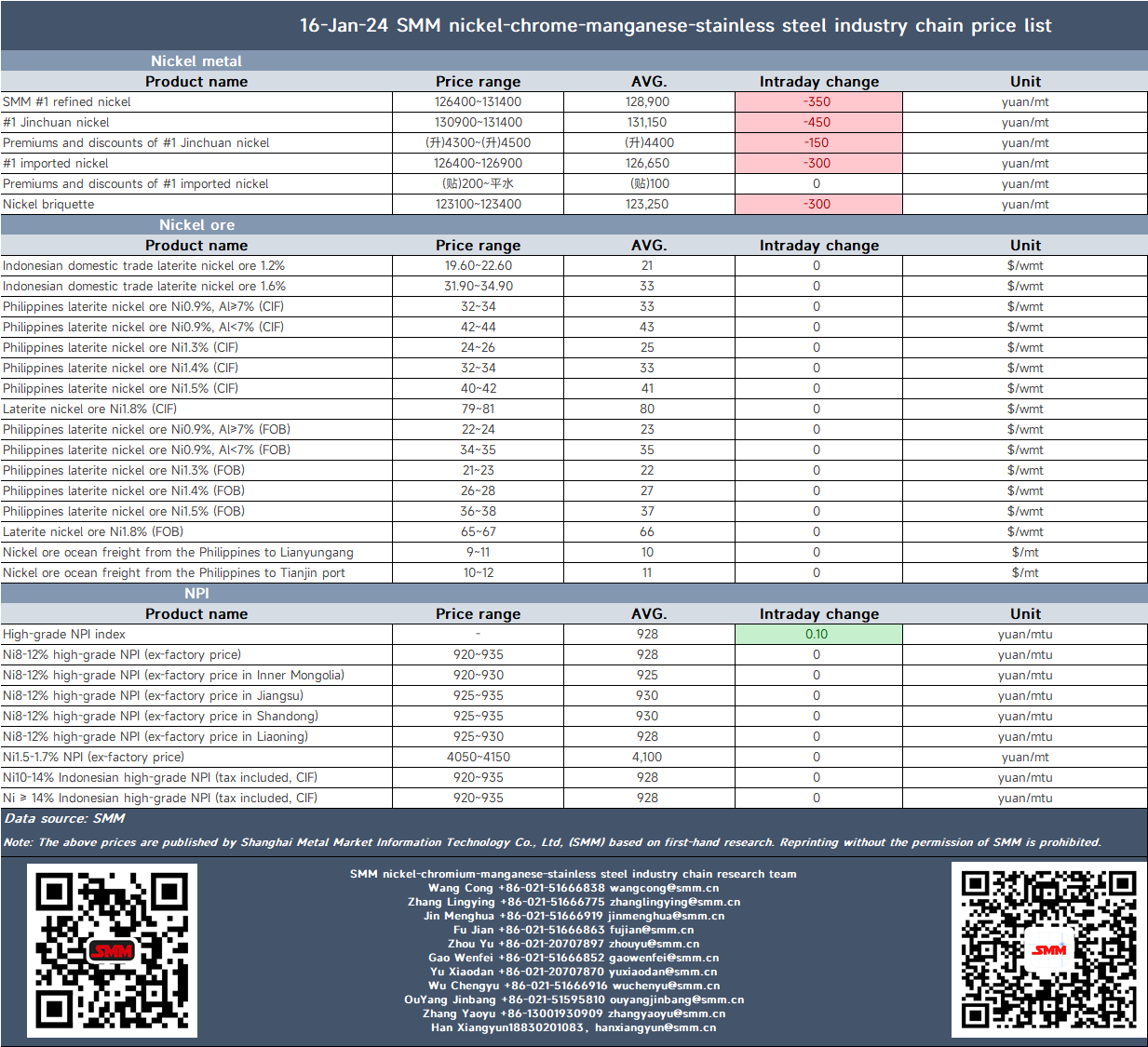The width and height of the screenshot is (1148, 1047).
Task: Click NPI ex-factory price in Jiangsu
Action: (x=153, y=695)
